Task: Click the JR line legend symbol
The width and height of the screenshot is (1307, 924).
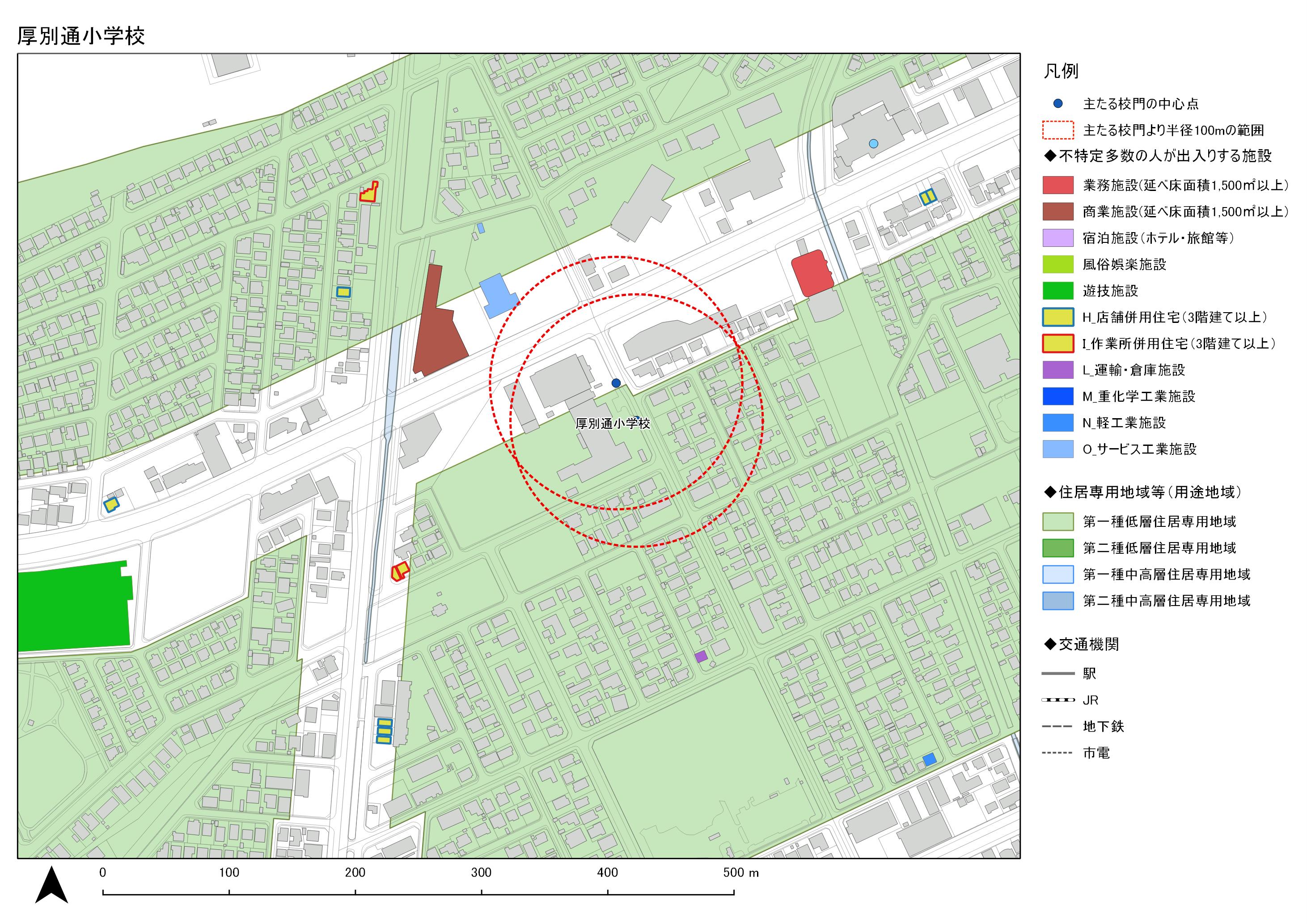Action: [1057, 699]
